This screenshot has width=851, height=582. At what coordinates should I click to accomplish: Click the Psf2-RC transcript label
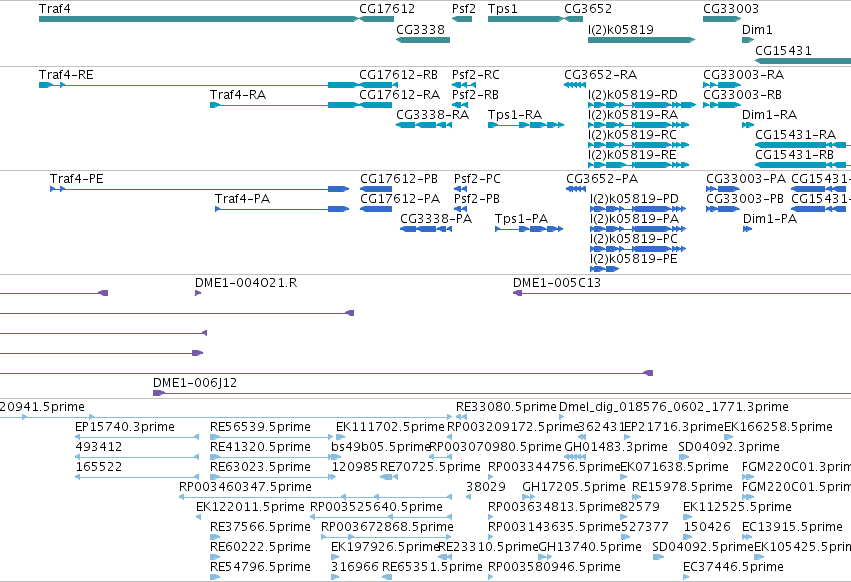[x=475, y=74]
